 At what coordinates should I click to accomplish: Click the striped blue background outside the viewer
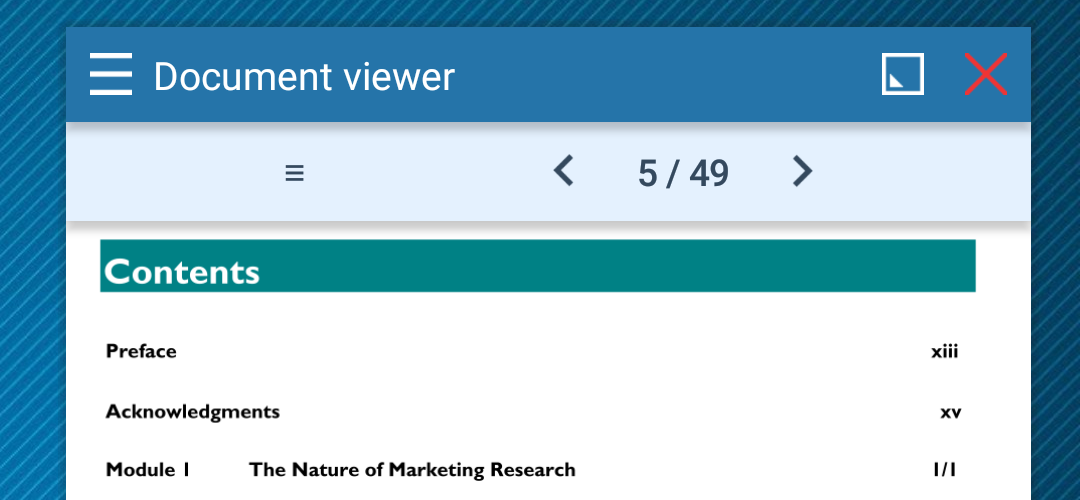[33, 275]
